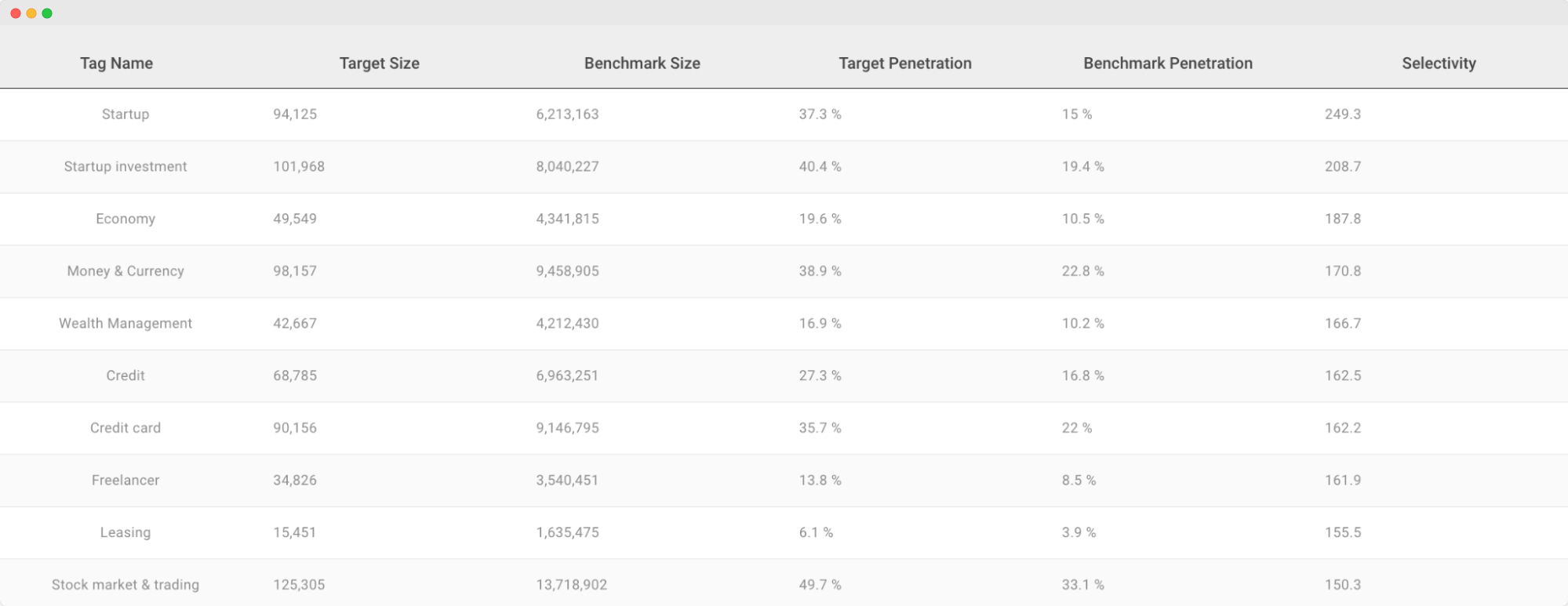Select target penetration 40.4 %
The image size is (1568, 606).
click(x=820, y=166)
